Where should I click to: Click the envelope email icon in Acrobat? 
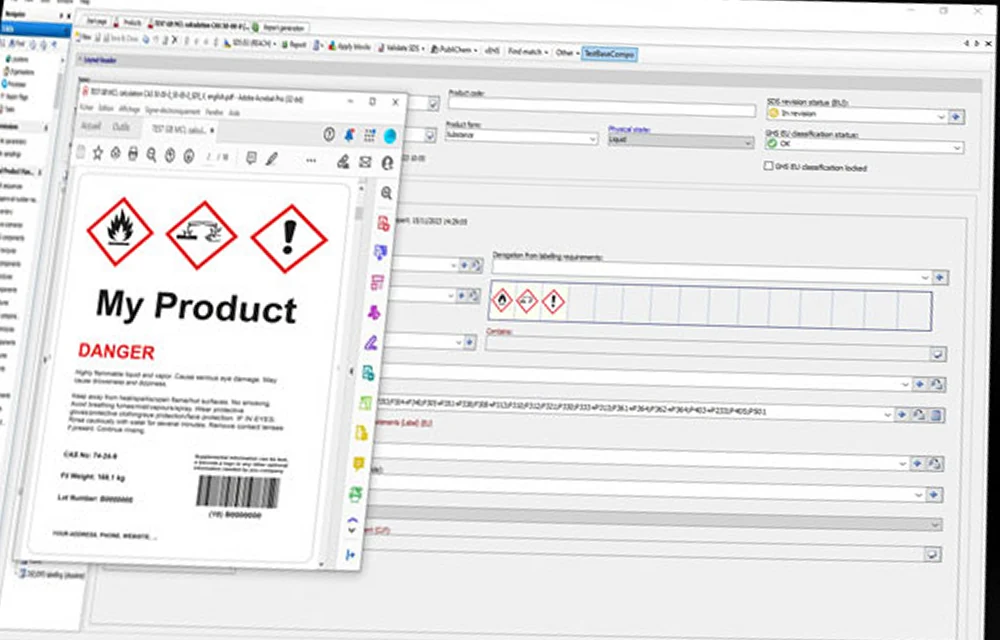[x=365, y=162]
